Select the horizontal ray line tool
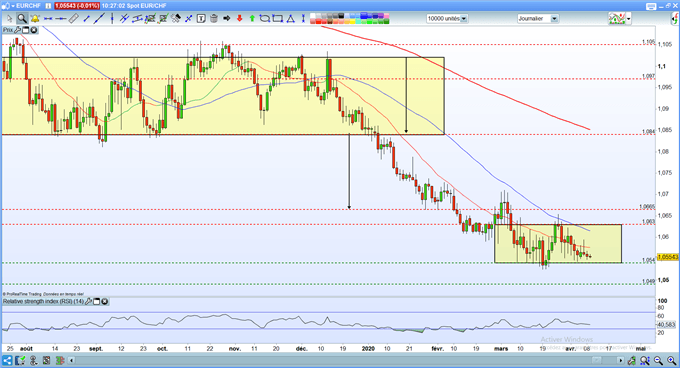The height and width of the screenshot is (368, 680). [x=61, y=19]
